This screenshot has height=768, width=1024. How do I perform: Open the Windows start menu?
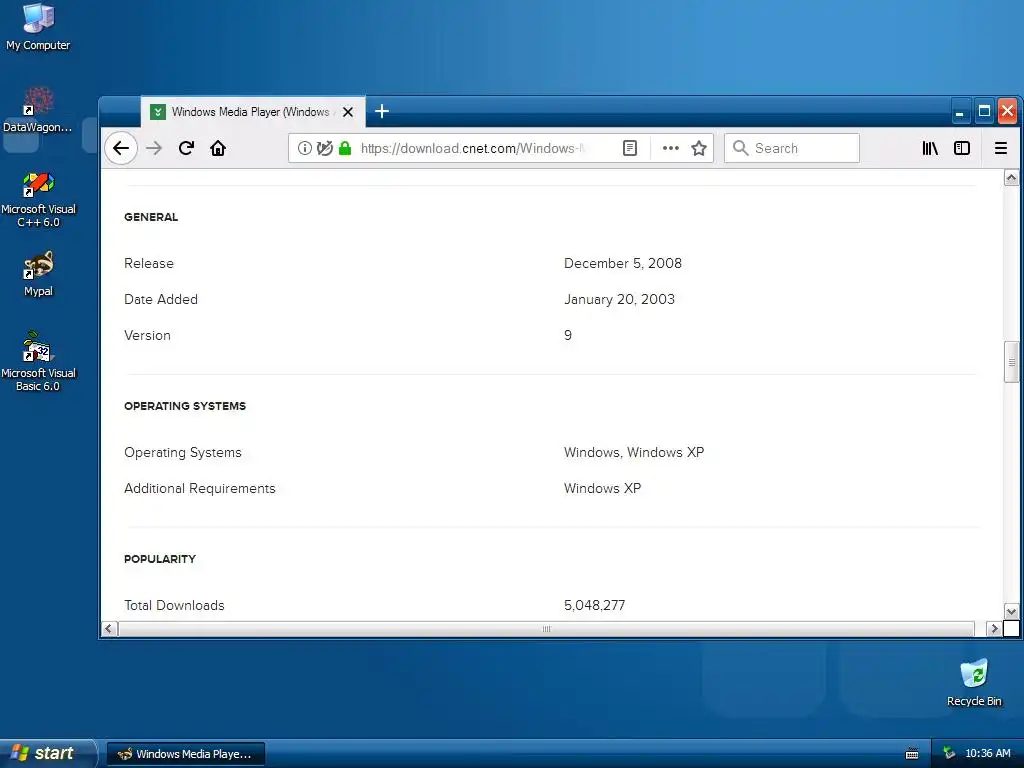(x=47, y=753)
